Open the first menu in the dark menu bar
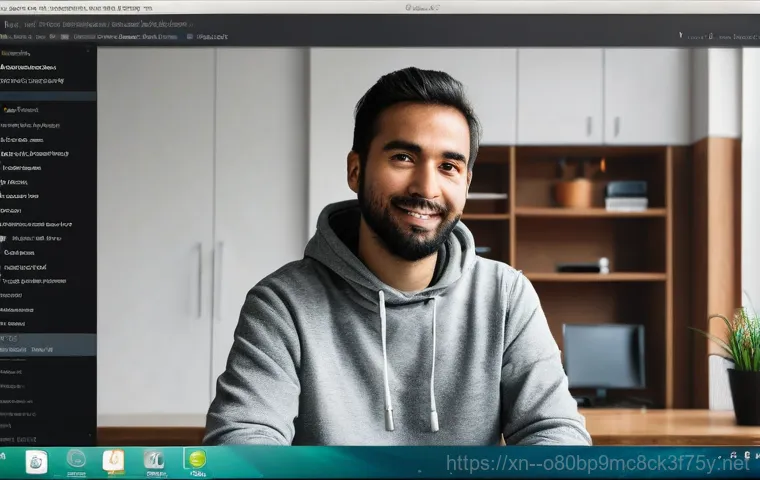Viewport: 760px width, 480px height. 14,22
